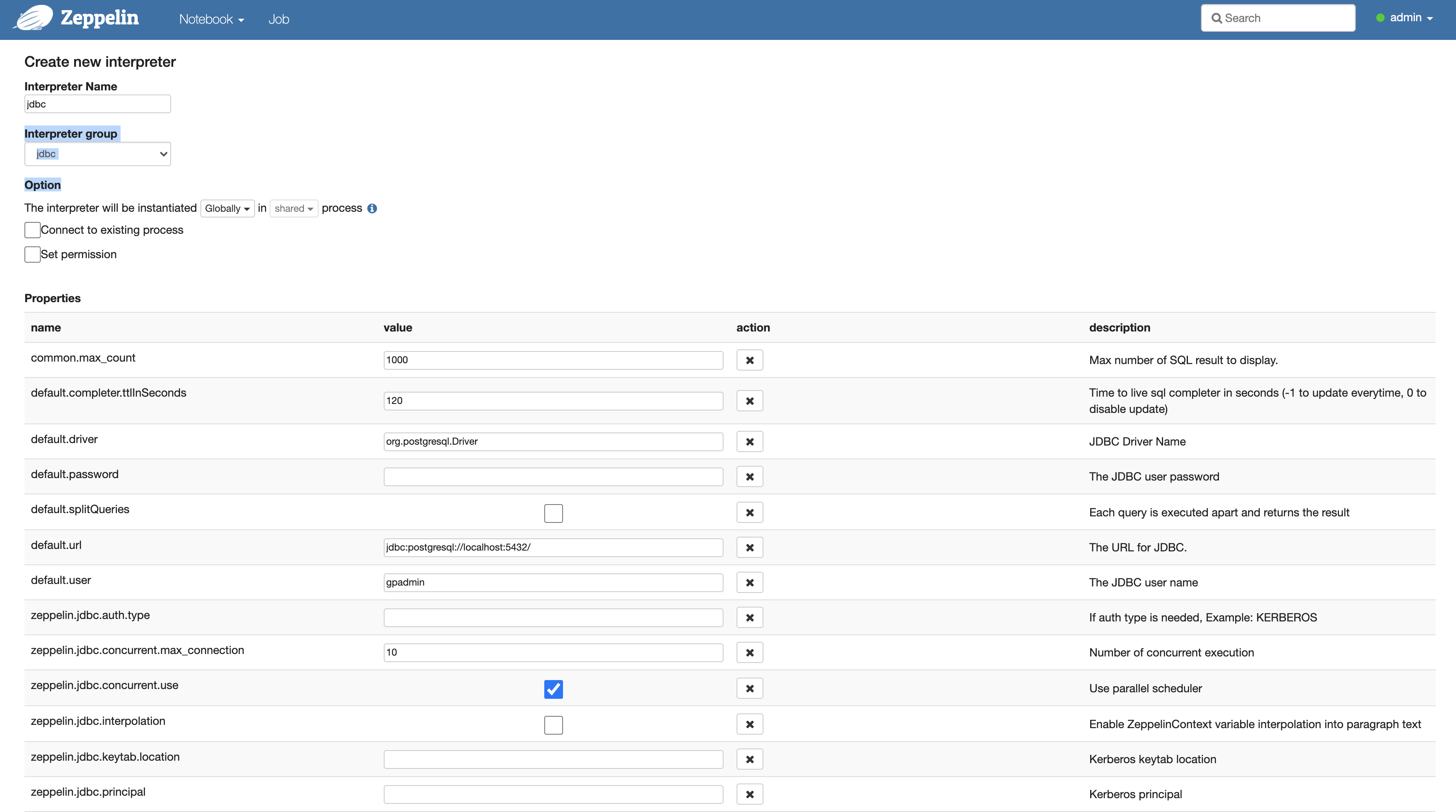Click the remove button for zeppelin.jdbc.keytab.location
Viewport: 1456px width, 812px height.
click(x=750, y=759)
